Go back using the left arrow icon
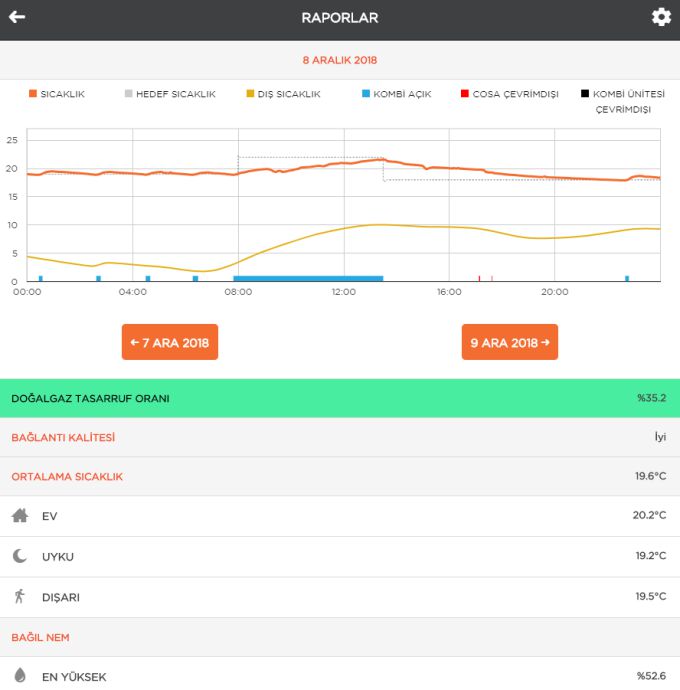Screen dimensions: 680x690 17,17
